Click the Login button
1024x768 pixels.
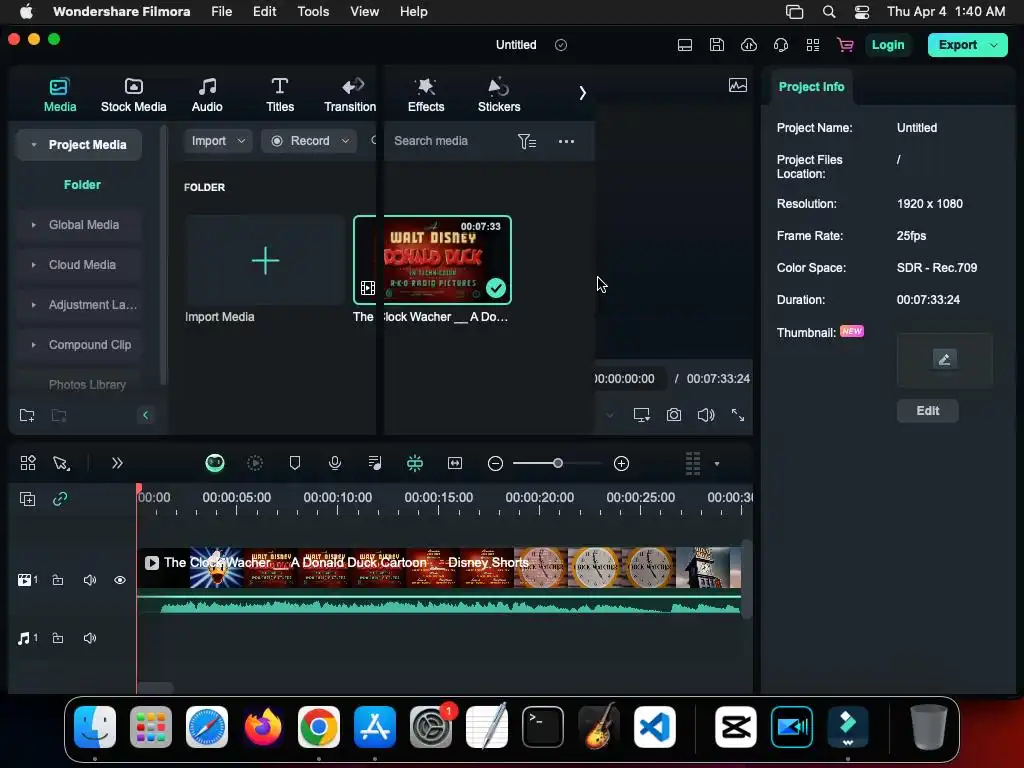tap(888, 45)
